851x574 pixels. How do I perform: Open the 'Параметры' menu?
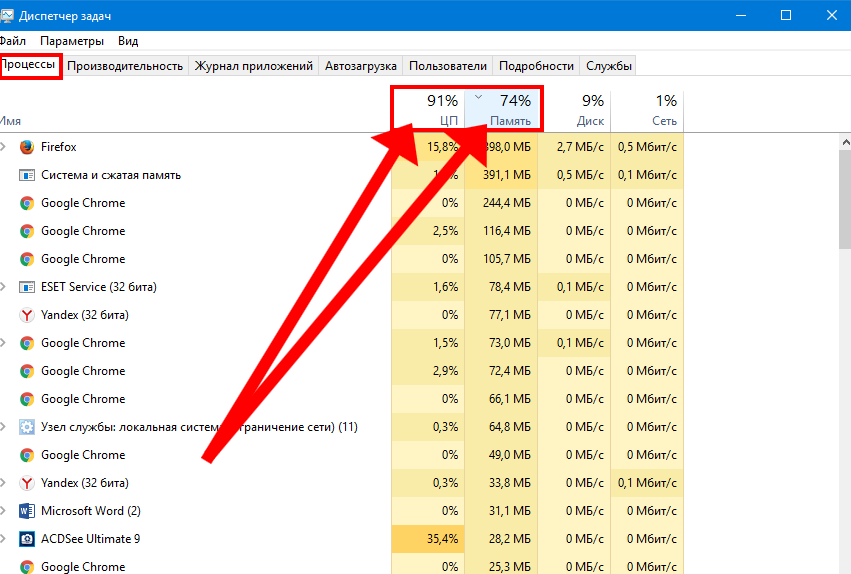point(72,41)
